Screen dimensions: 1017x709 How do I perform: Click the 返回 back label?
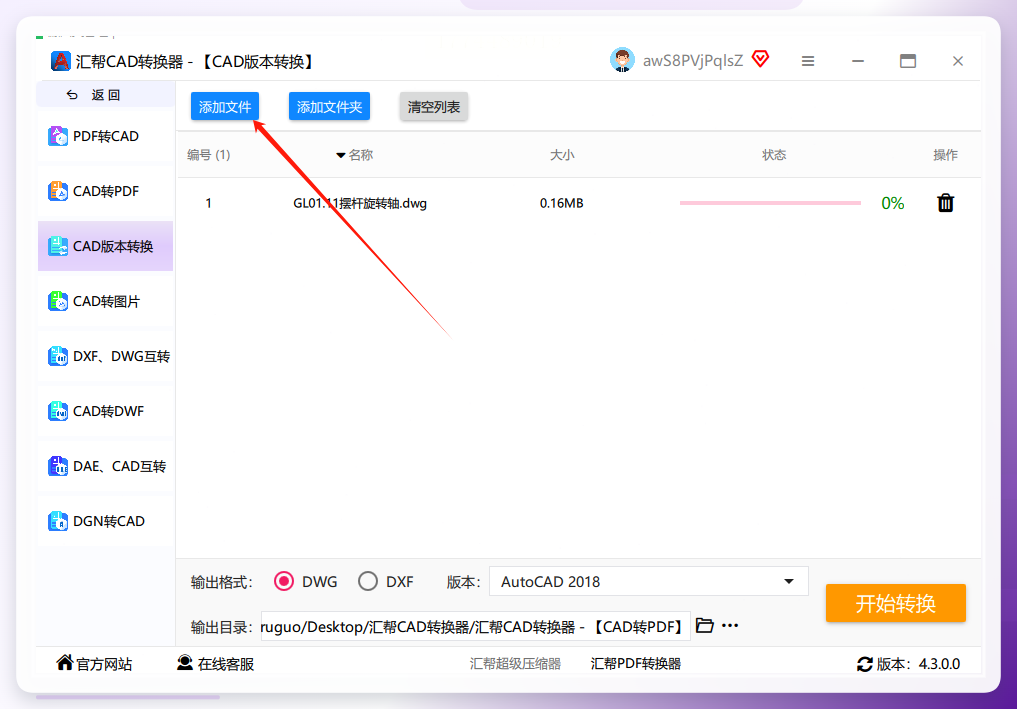click(x=106, y=95)
